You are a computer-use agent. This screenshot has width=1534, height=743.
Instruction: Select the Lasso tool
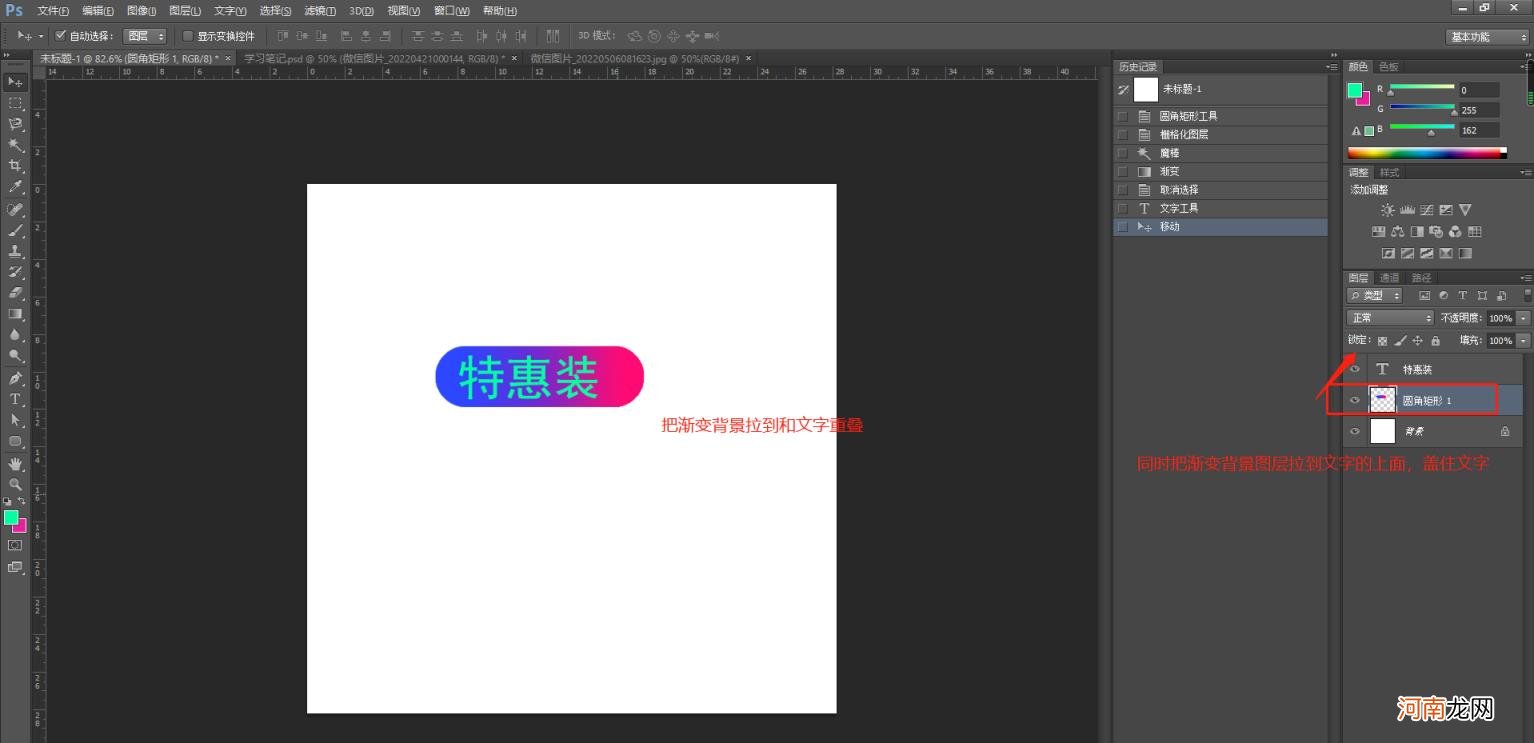tap(15, 124)
